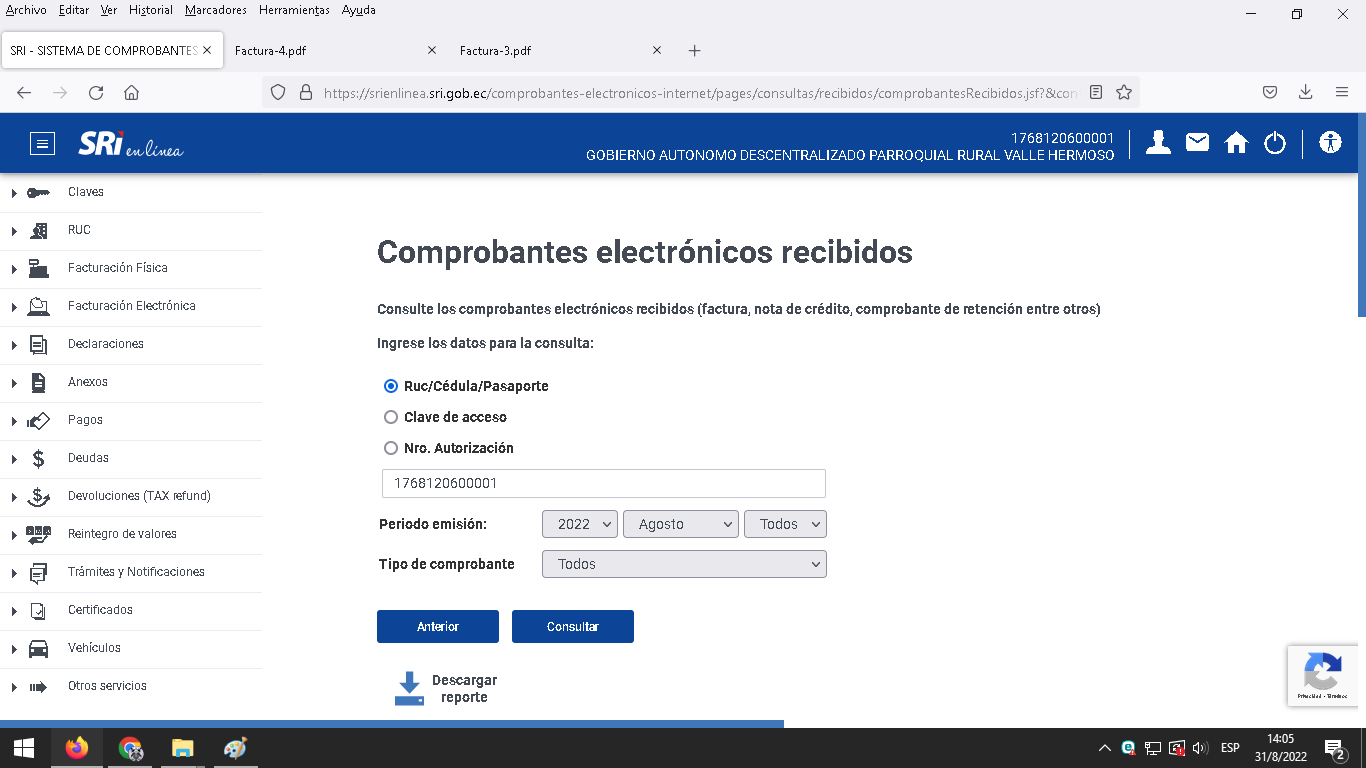Open Tipo de comprobante dropdown
Image resolution: width=1366 pixels, height=768 pixels.
point(684,564)
